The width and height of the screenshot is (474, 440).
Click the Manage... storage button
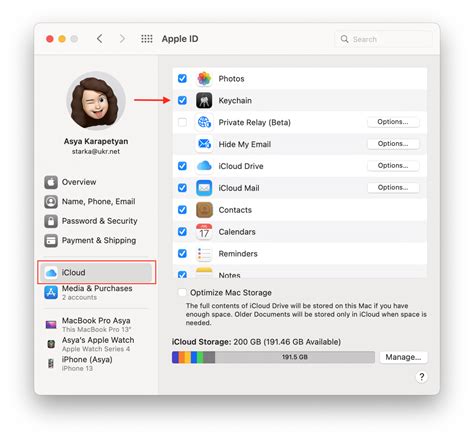[x=403, y=357]
